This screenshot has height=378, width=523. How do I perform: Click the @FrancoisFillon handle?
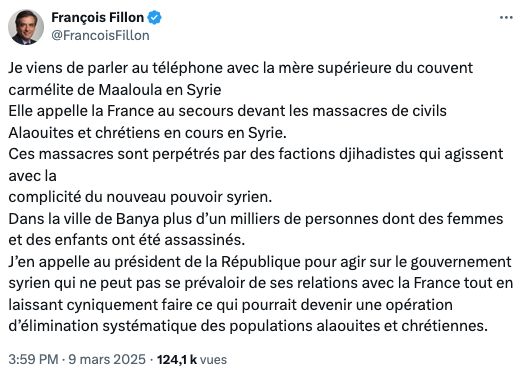coord(100,35)
